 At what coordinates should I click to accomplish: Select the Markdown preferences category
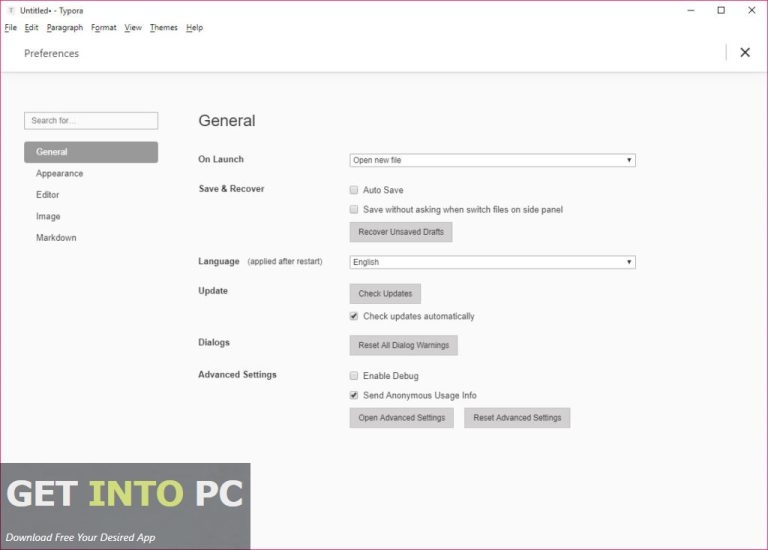[x=56, y=238]
